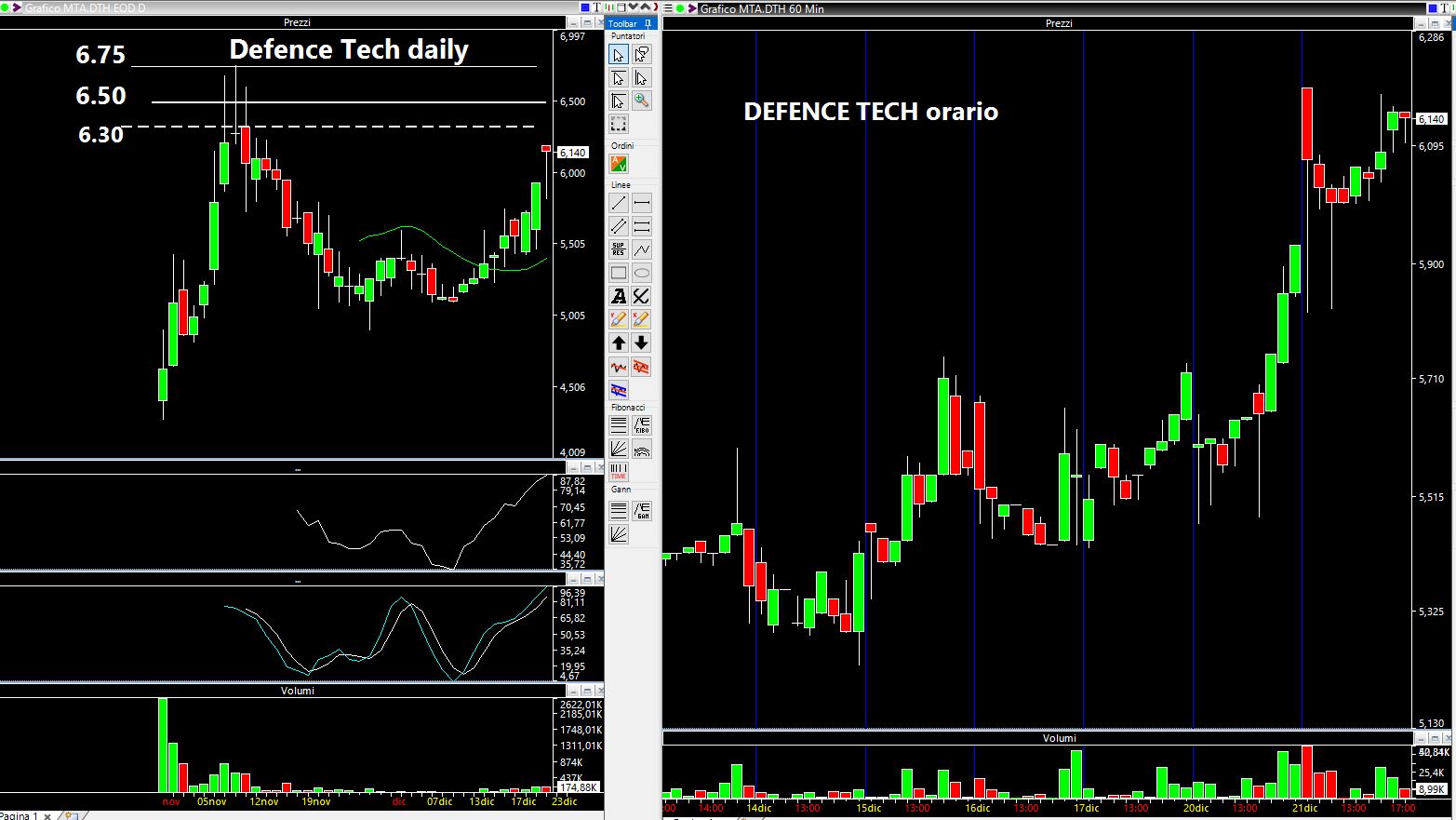Select the dashed rectangle selection tool
1456x820 pixels.
[x=619, y=124]
